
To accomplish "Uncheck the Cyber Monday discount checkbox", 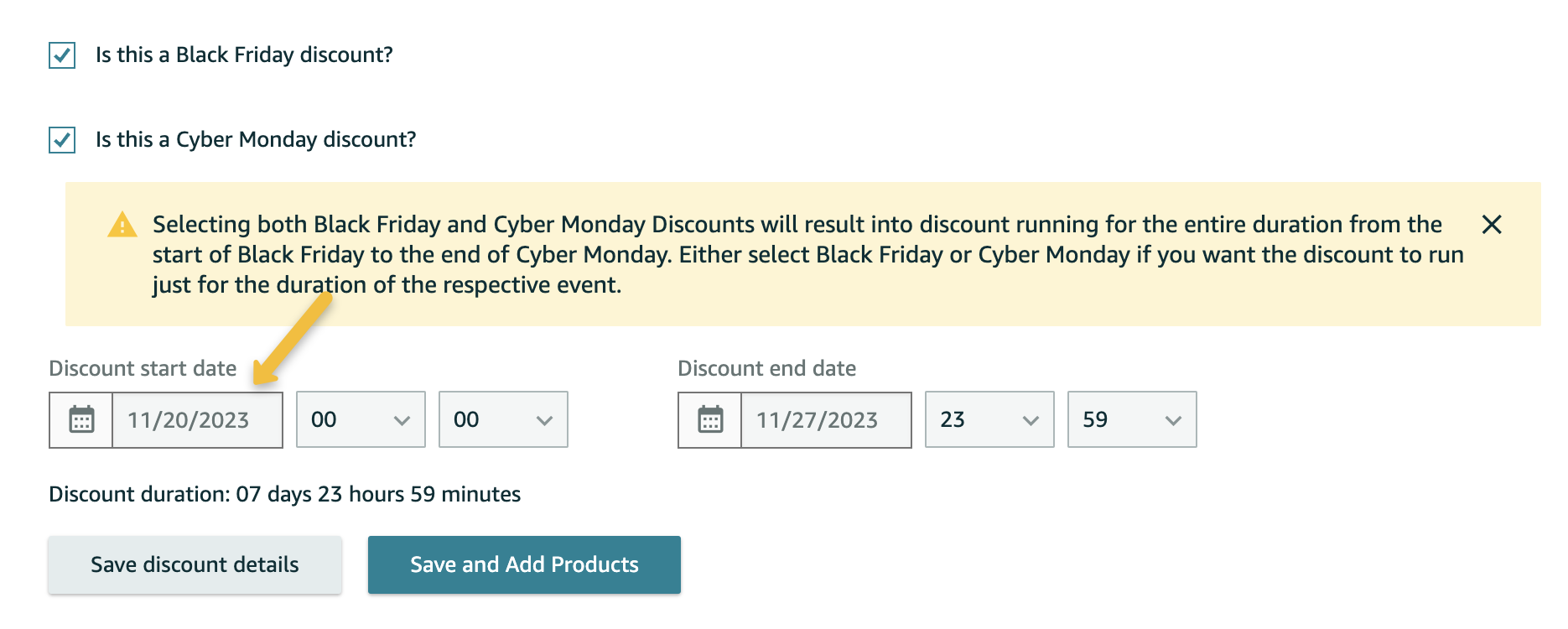I will pos(62,139).
